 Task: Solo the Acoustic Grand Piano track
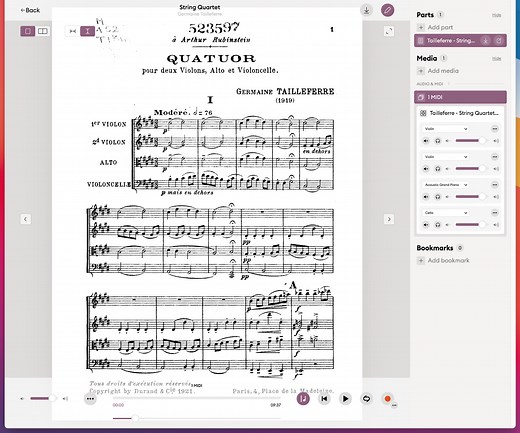(x=438, y=197)
